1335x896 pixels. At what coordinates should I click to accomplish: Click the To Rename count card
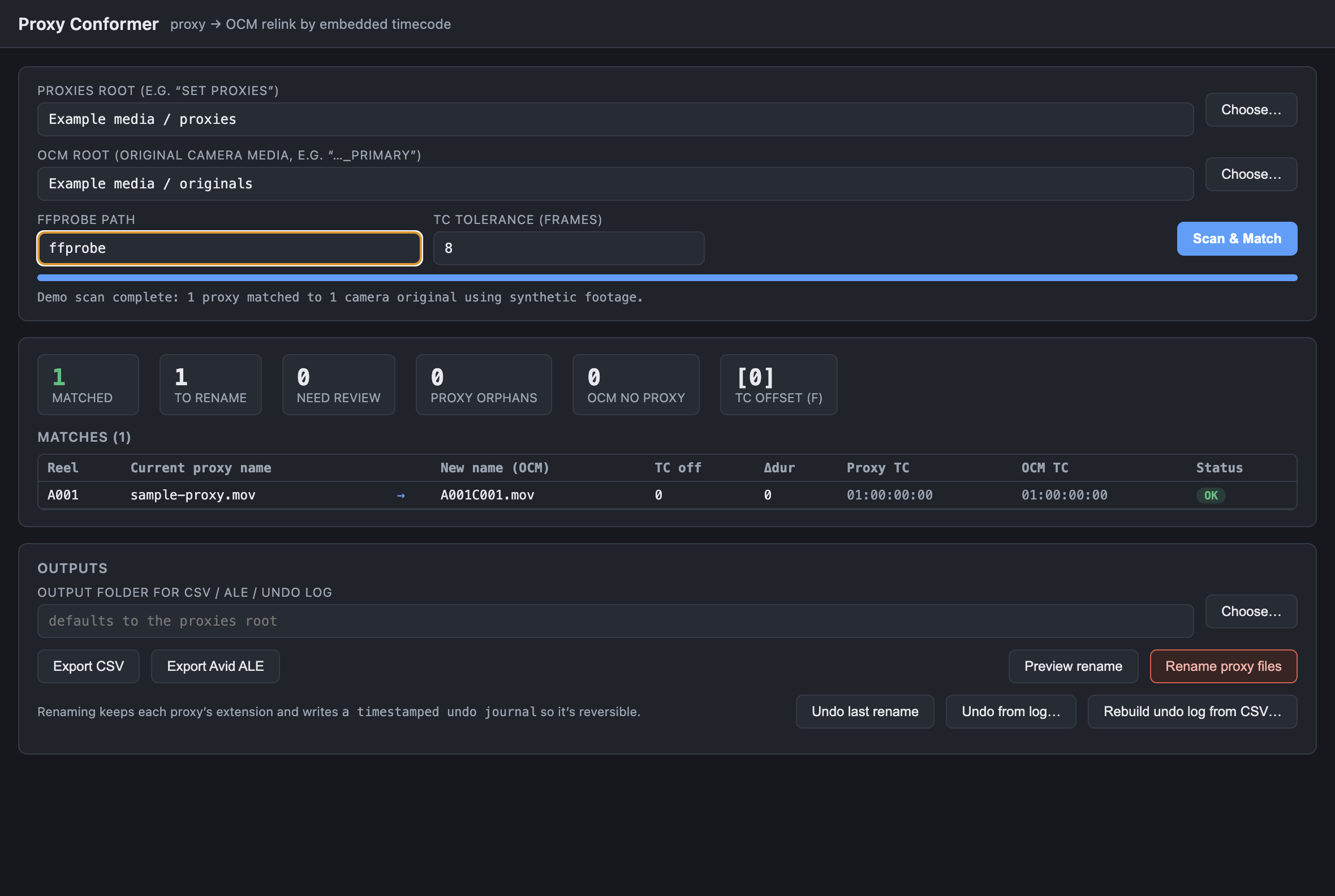(x=210, y=385)
